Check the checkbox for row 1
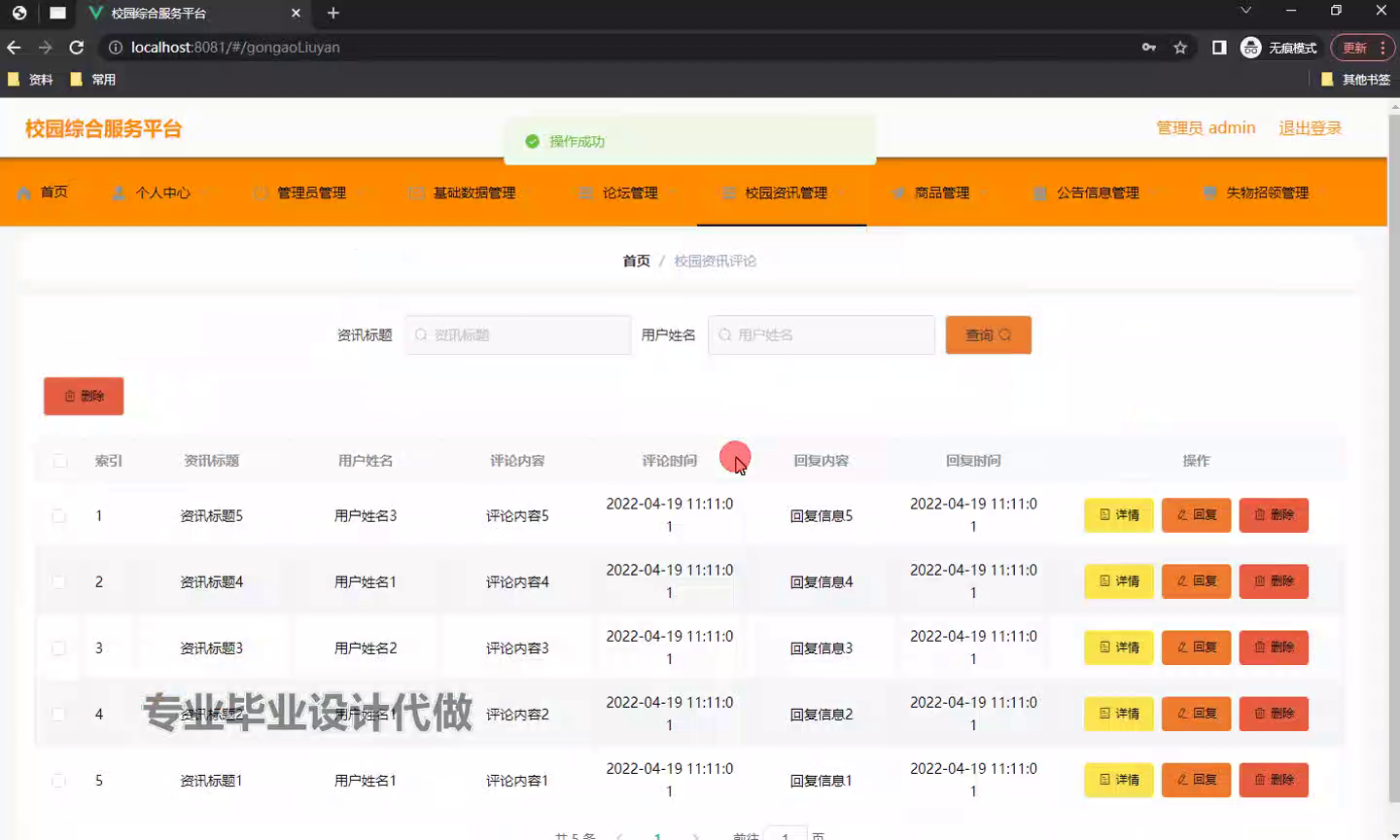 click(x=59, y=515)
